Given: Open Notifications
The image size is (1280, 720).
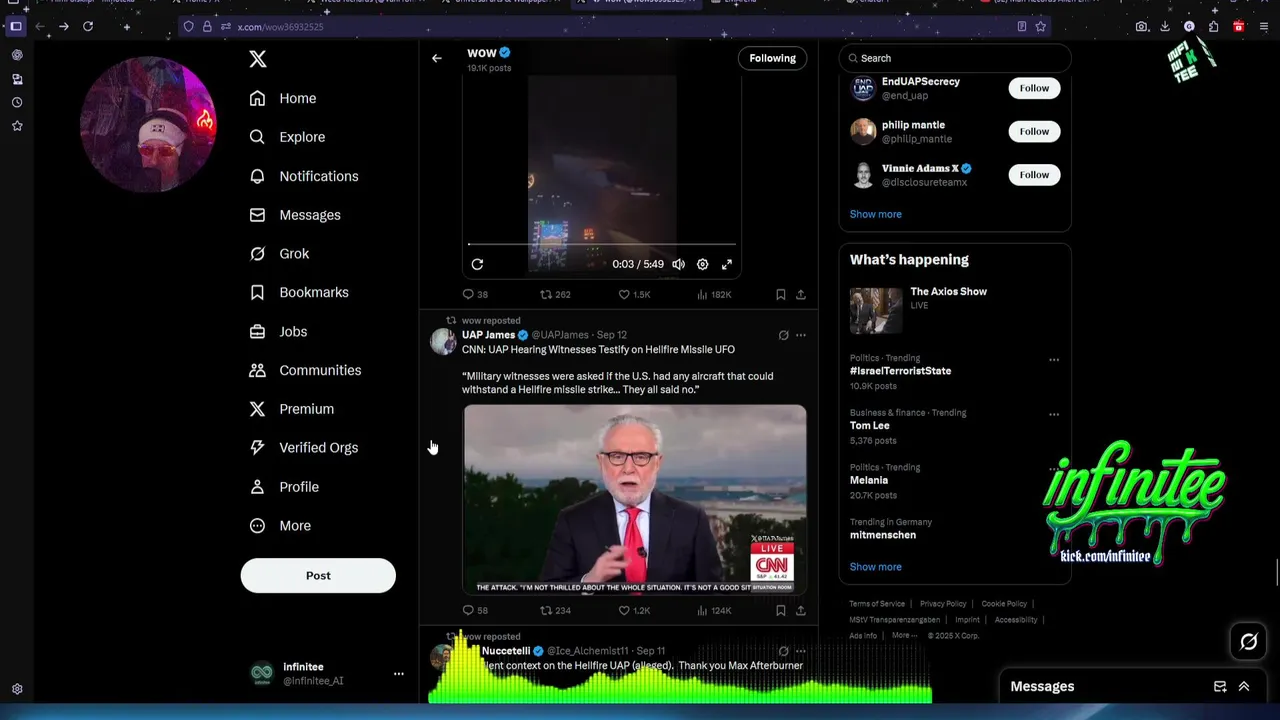Looking at the screenshot, I should point(304,176).
